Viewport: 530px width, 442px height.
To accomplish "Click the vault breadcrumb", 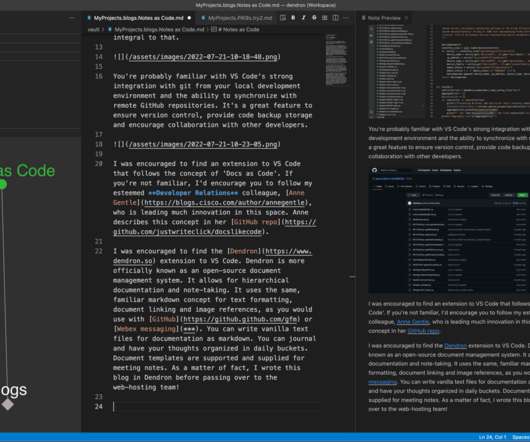I will pos(93,30).
